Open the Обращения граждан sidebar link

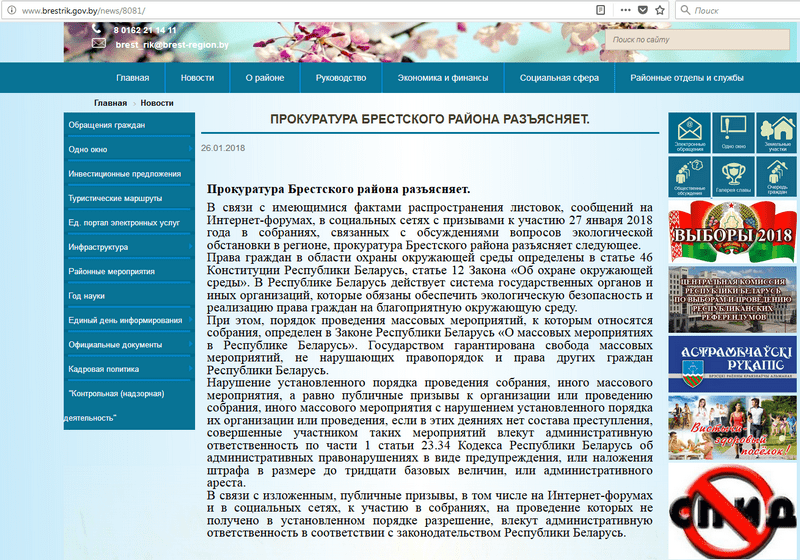107,125
